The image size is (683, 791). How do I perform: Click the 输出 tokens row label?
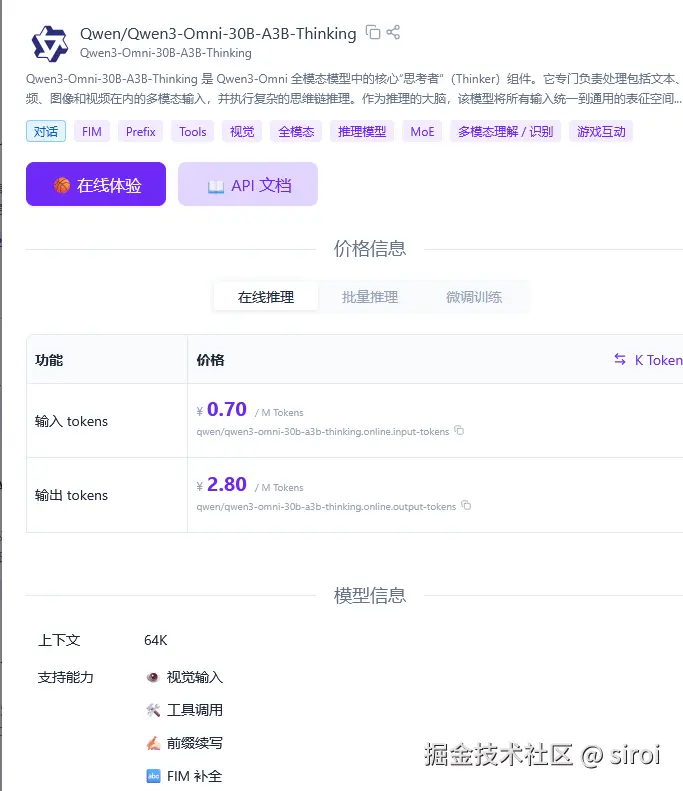tap(71, 495)
